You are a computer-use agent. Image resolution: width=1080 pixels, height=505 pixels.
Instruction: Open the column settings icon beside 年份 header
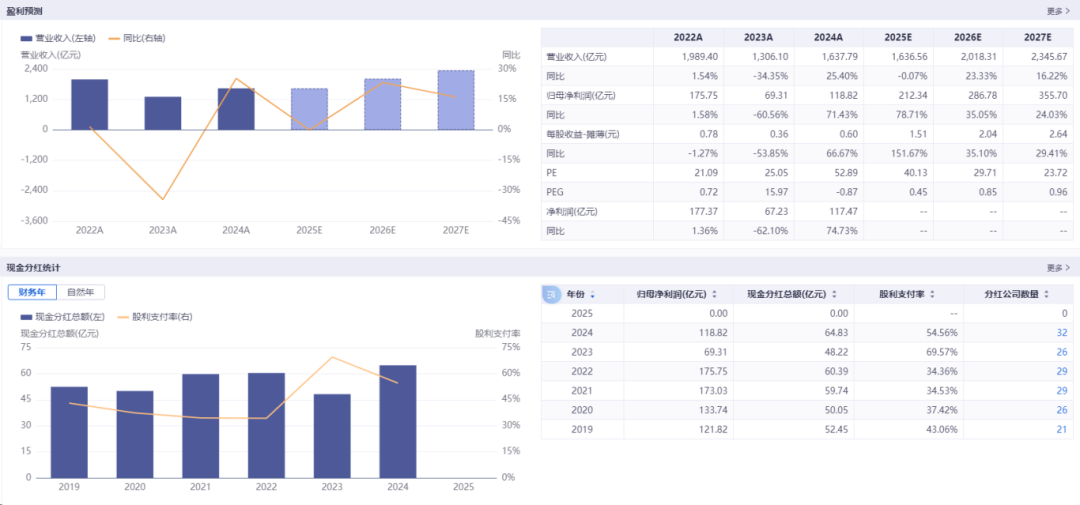pyautogui.click(x=551, y=294)
